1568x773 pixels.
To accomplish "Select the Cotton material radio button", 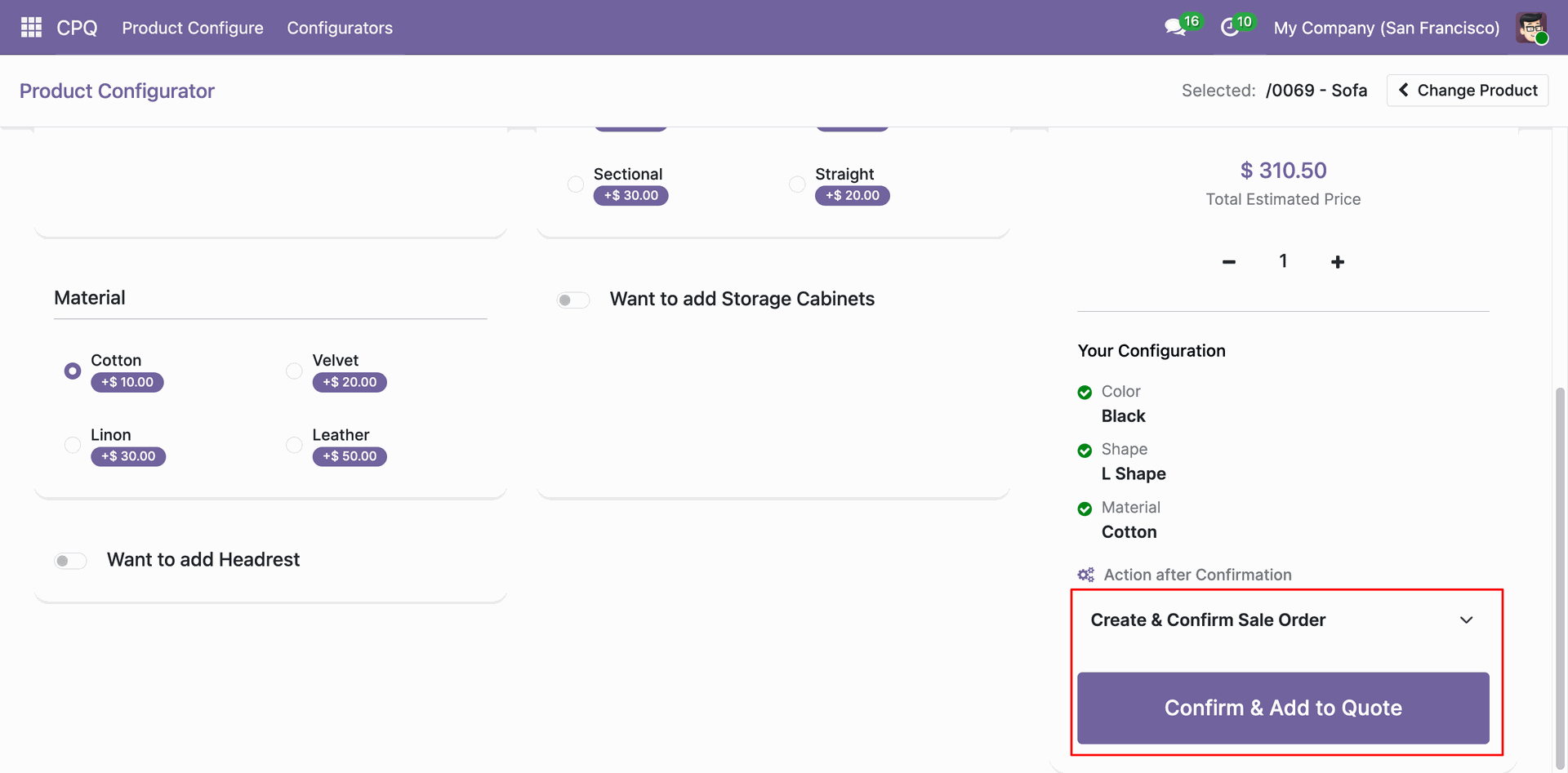I will tap(73, 371).
